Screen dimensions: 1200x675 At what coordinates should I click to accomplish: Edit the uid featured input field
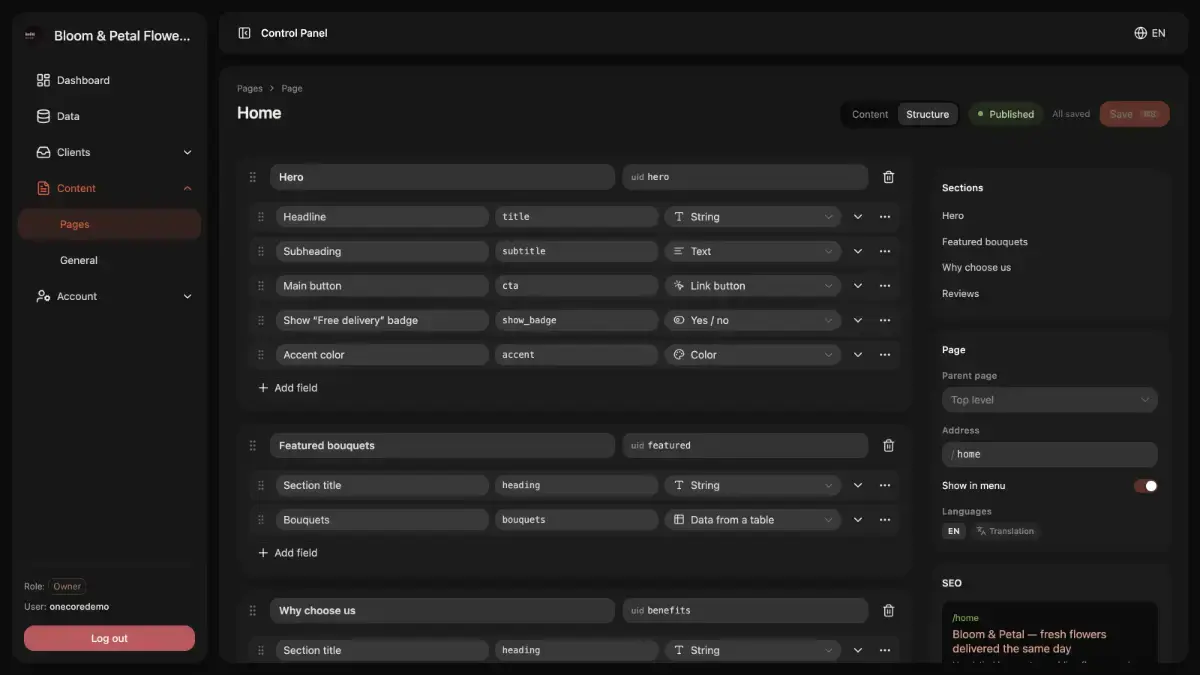click(x=745, y=446)
